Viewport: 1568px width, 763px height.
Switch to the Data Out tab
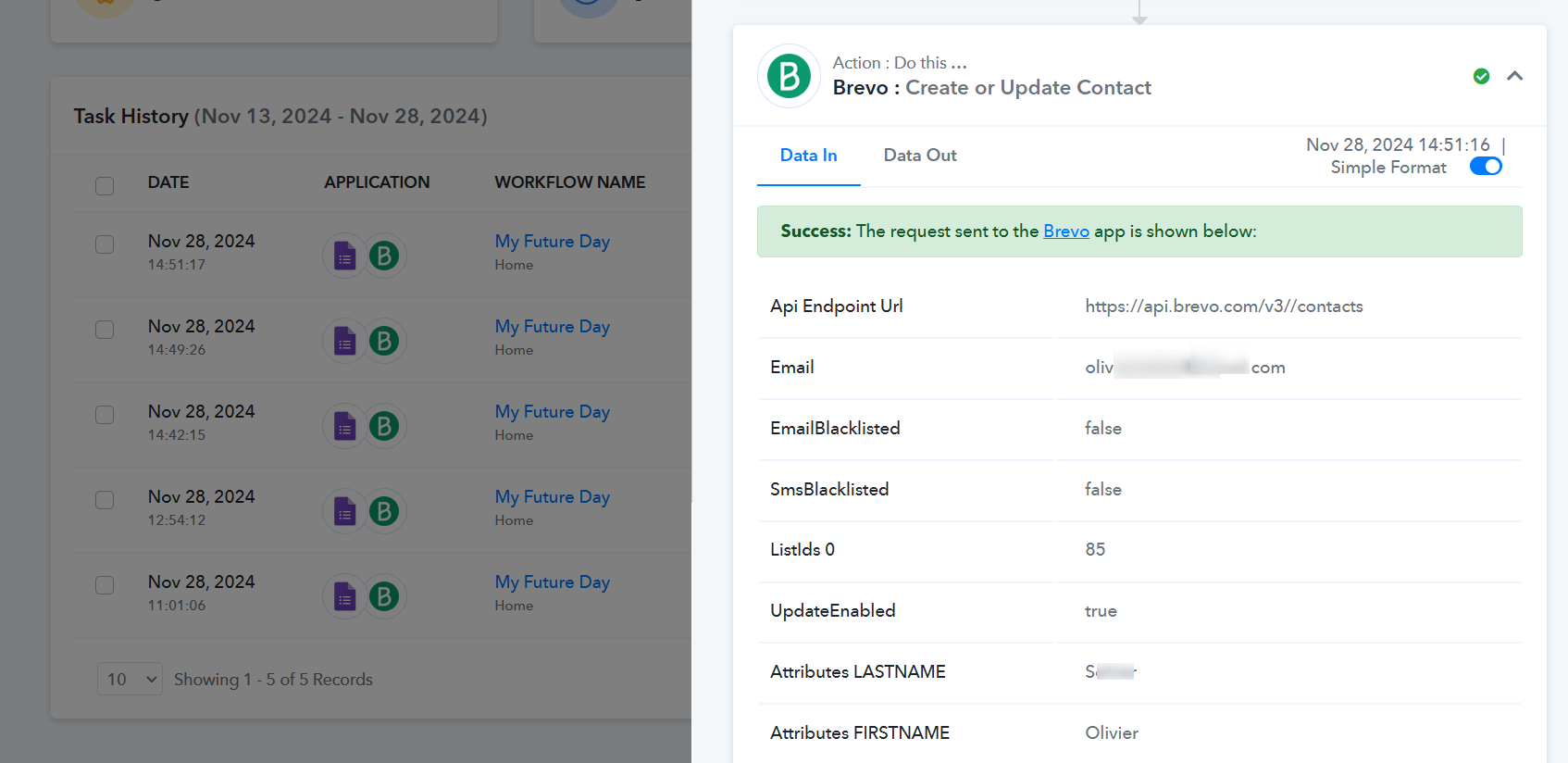920,156
